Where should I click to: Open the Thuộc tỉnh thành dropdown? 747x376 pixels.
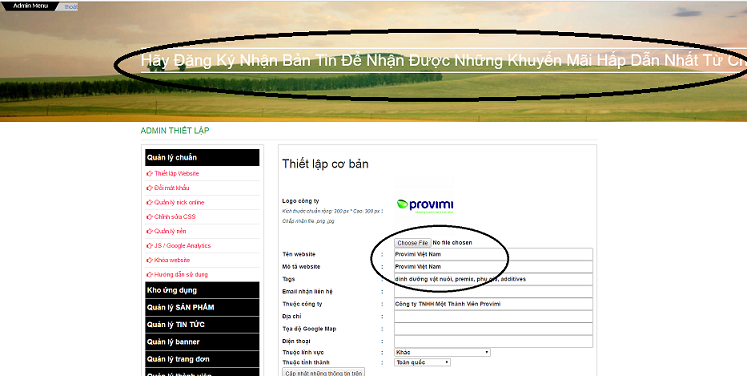pyautogui.click(x=423, y=362)
